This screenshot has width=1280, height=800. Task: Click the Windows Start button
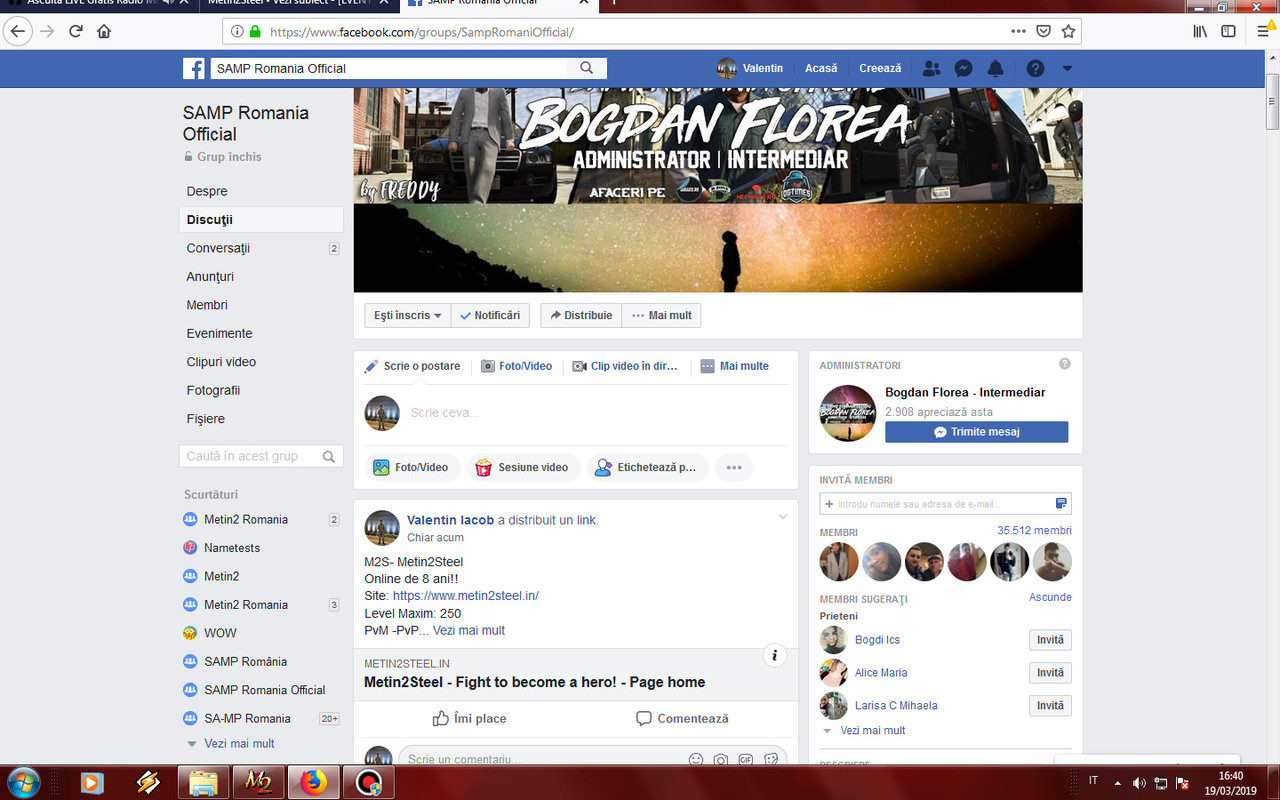coord(22,781)
